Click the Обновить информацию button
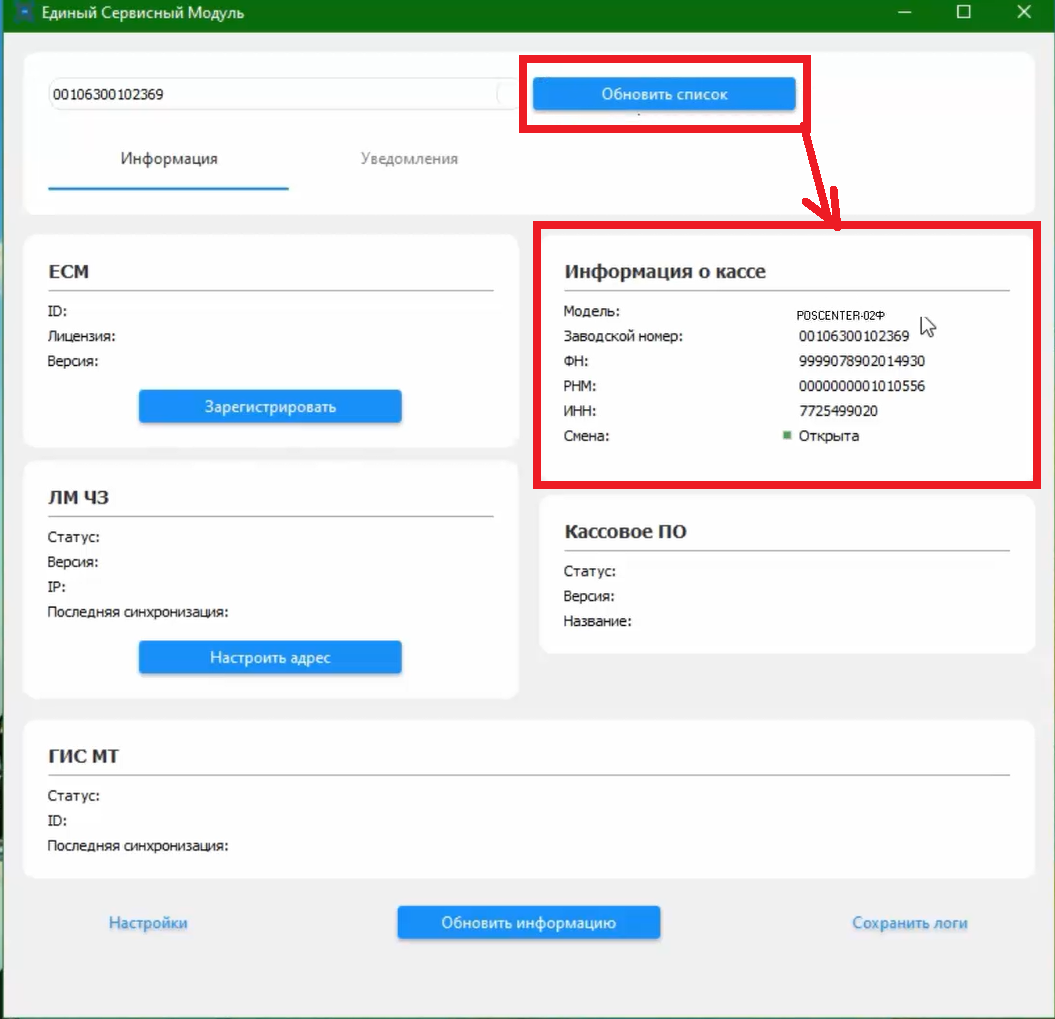Viewport: 1055px width, 1019px height. click(x=528, y=923)
